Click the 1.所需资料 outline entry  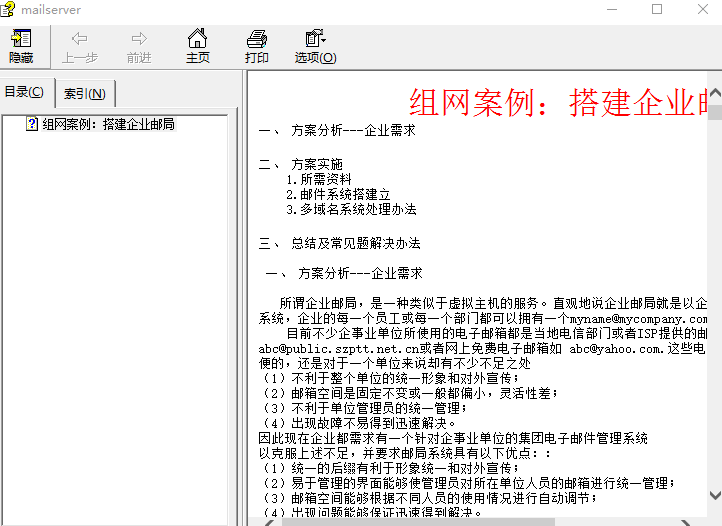[318, 180]
